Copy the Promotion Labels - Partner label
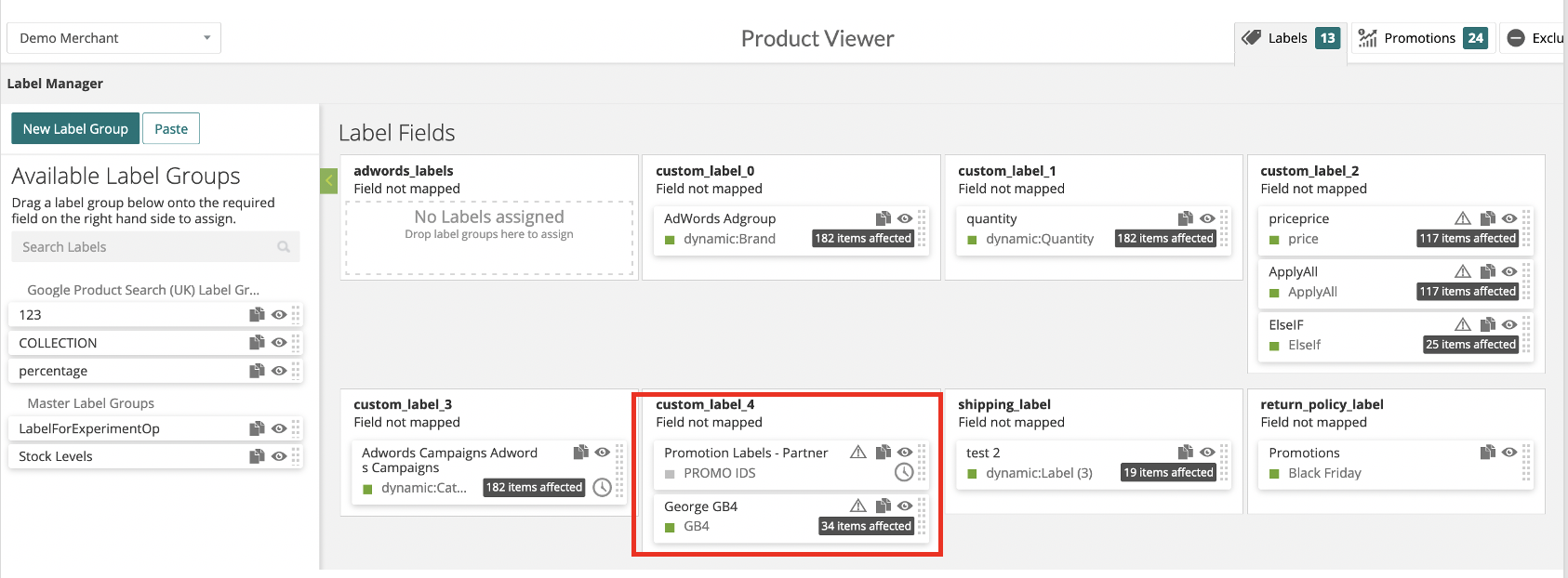 [x=884, y=453]
